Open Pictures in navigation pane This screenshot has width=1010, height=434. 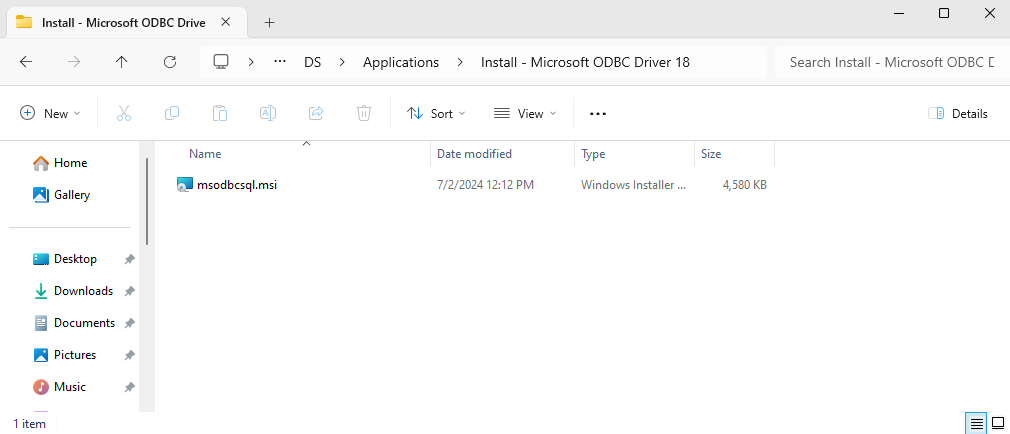click(x=64, y=355)
